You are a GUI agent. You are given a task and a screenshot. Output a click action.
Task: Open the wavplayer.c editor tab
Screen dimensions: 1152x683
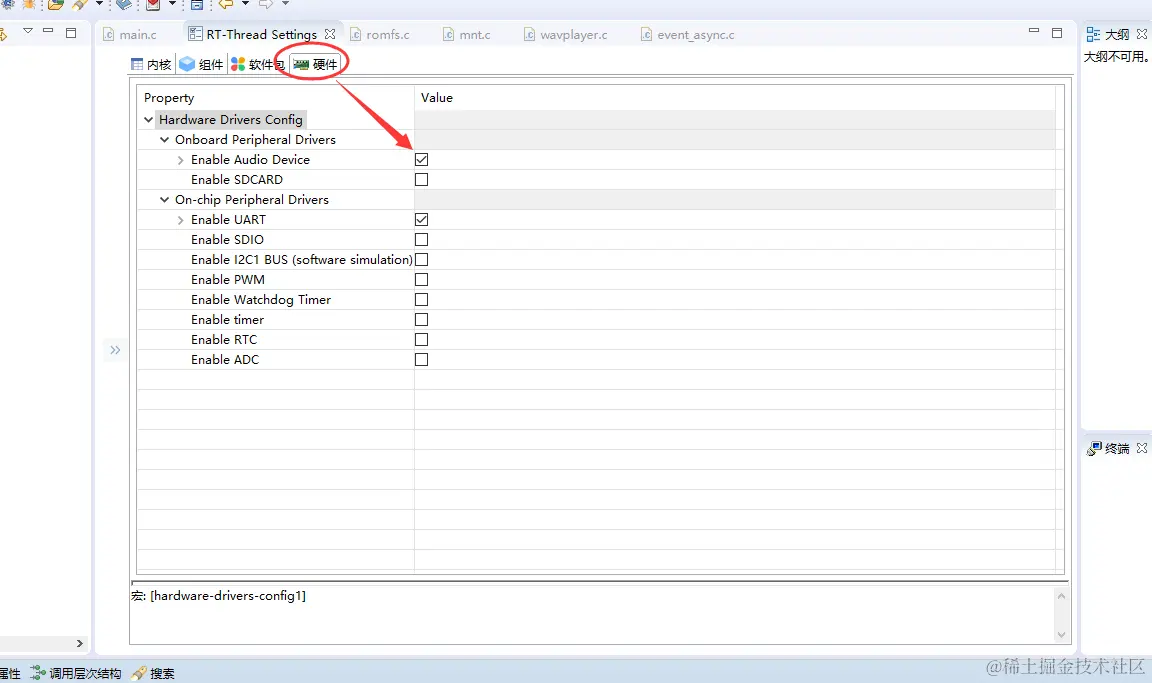(566, 35)
